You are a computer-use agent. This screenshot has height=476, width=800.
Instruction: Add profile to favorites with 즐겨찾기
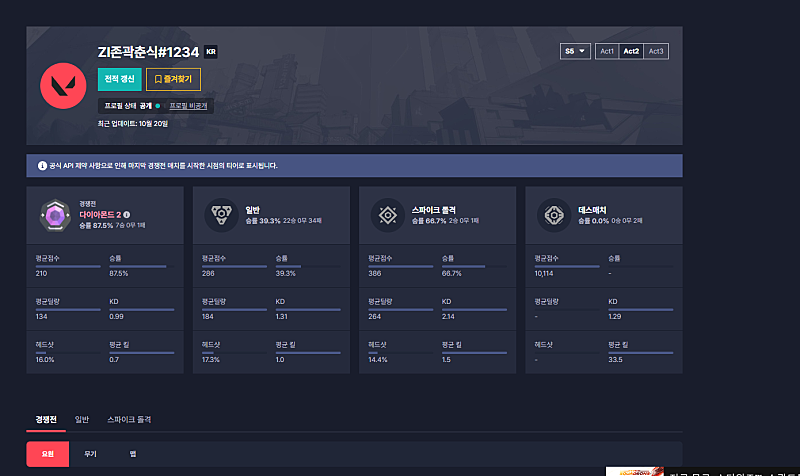click(x=173, y=79)
